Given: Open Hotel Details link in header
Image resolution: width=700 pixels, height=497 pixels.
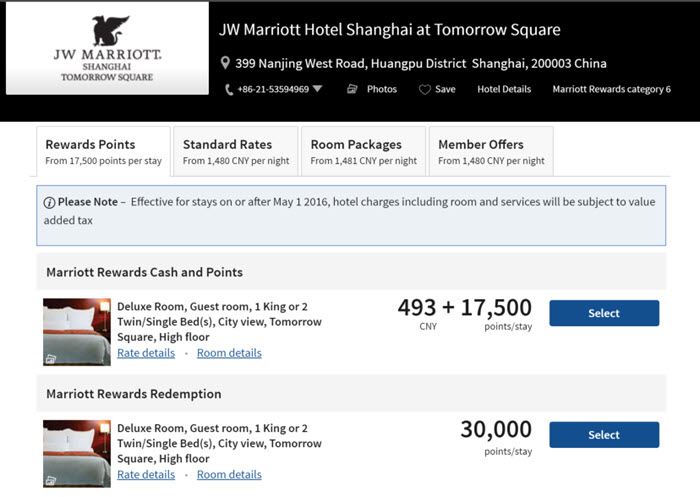Looking at the screenshot, I should pos(504,89).
